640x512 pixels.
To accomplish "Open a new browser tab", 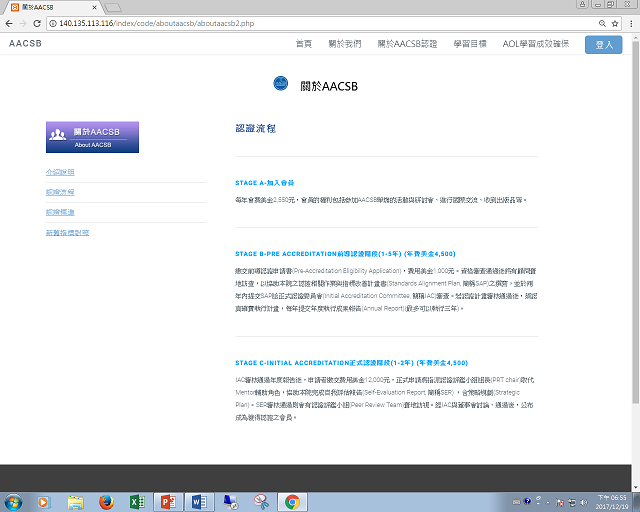I will [x=113, y=8].
